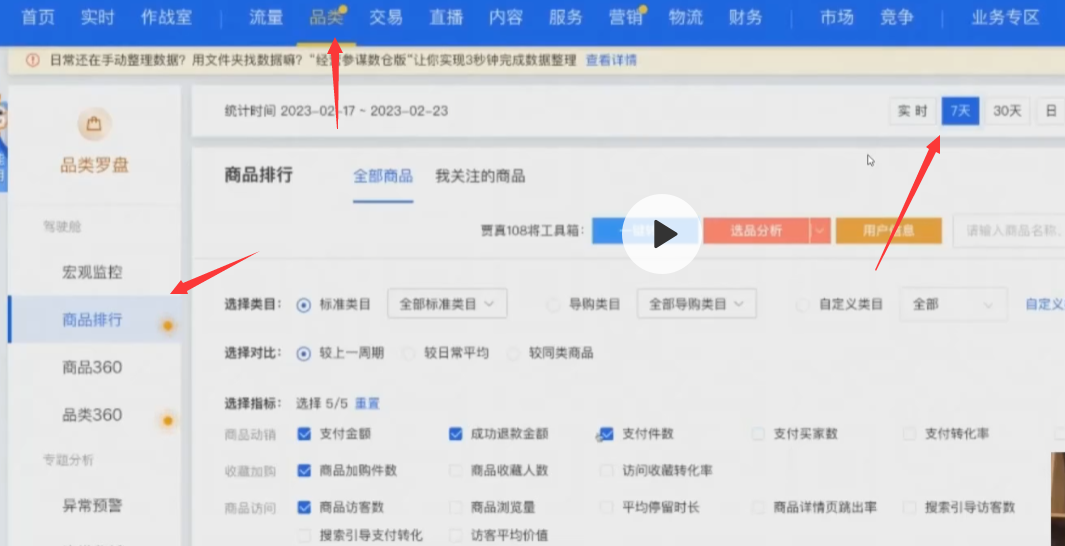Expand the 全部标准类目 dropdown
The height and width of the screenshot is (546, 1065).
447,304
